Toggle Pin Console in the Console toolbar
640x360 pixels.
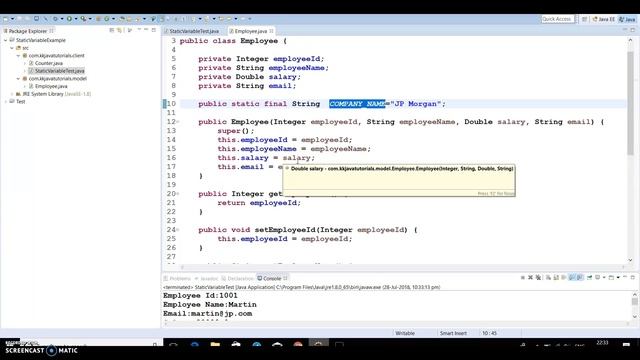pyautogui.click(x=589, y=278)
